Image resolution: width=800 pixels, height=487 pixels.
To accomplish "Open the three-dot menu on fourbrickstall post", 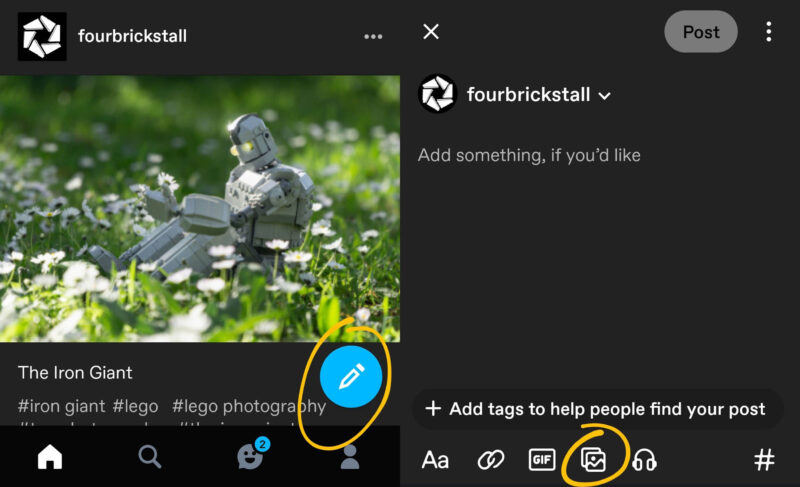I will click(x=373, y=37).
